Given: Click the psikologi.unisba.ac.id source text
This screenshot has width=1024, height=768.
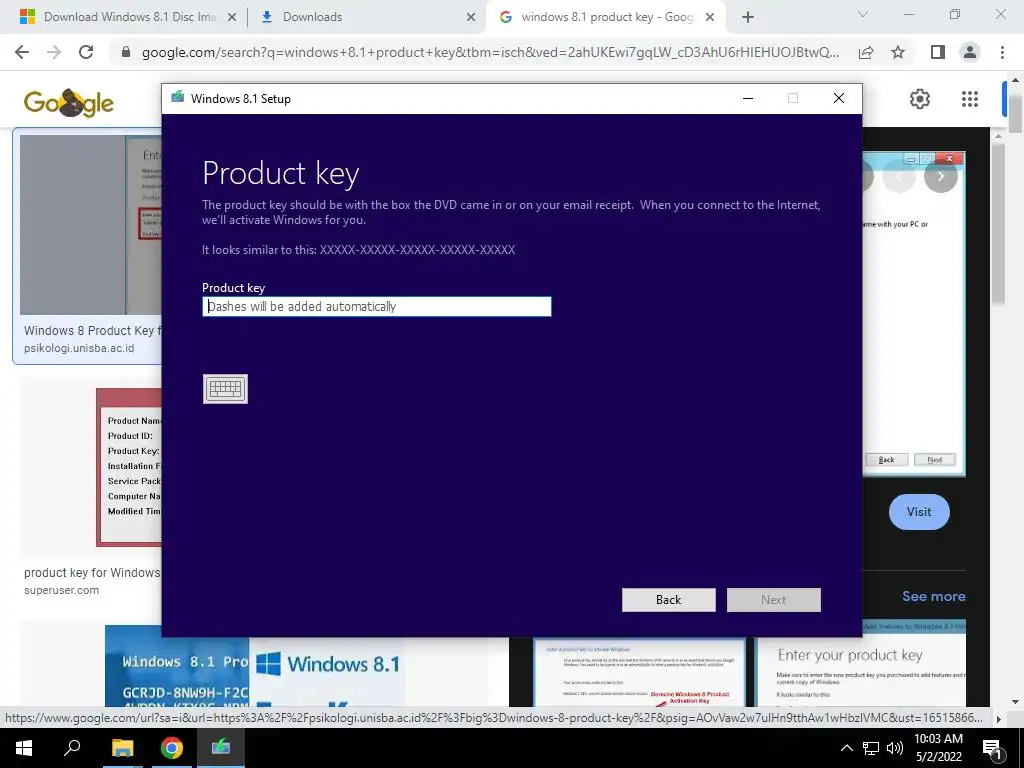Looking at the screenshot, I should point(79,348).
